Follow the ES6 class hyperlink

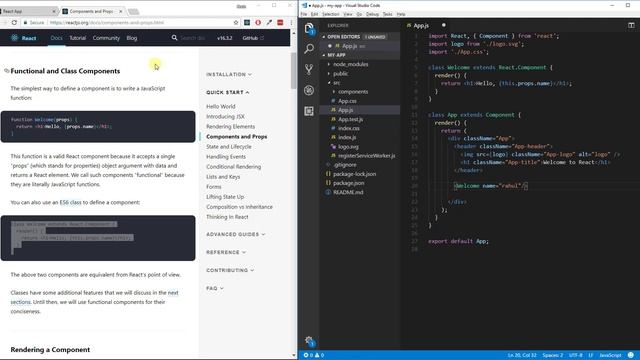(71, 202)
